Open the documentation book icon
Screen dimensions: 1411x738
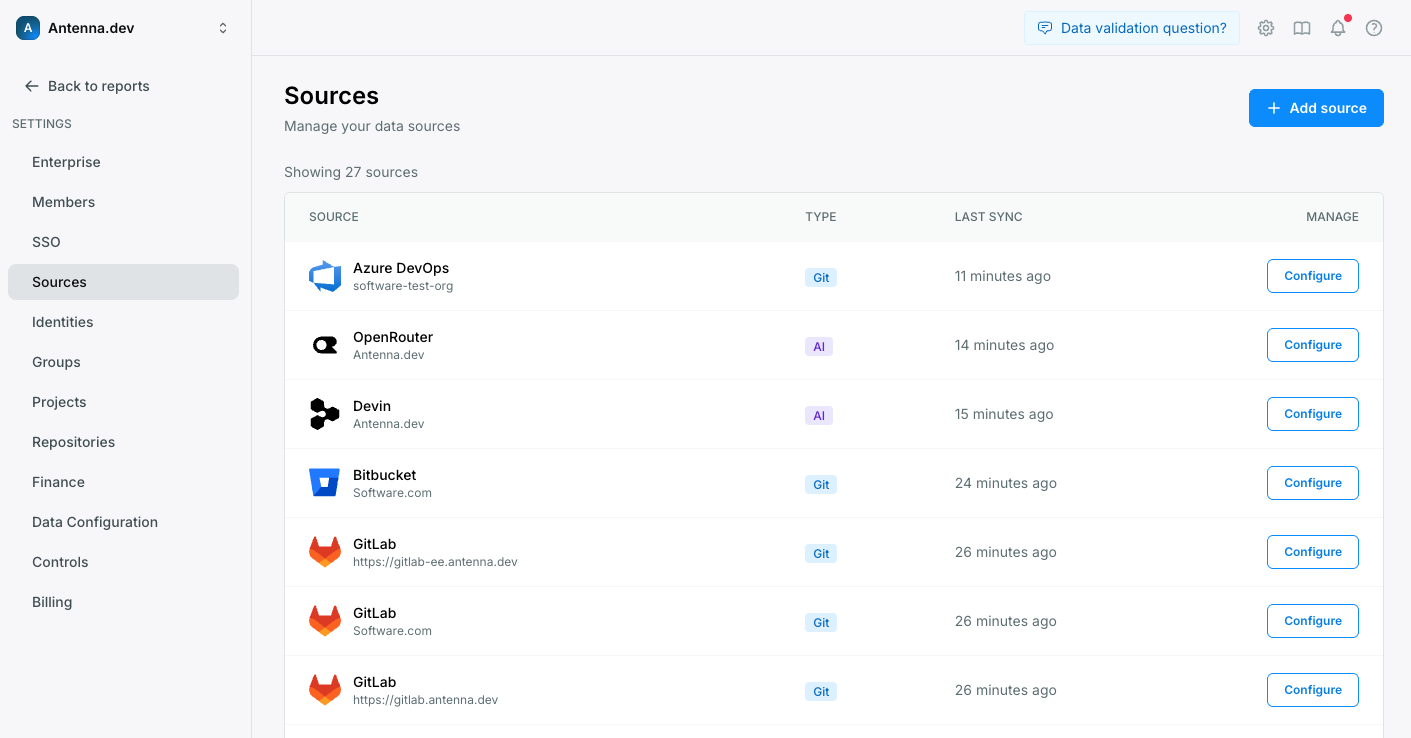1302,28
